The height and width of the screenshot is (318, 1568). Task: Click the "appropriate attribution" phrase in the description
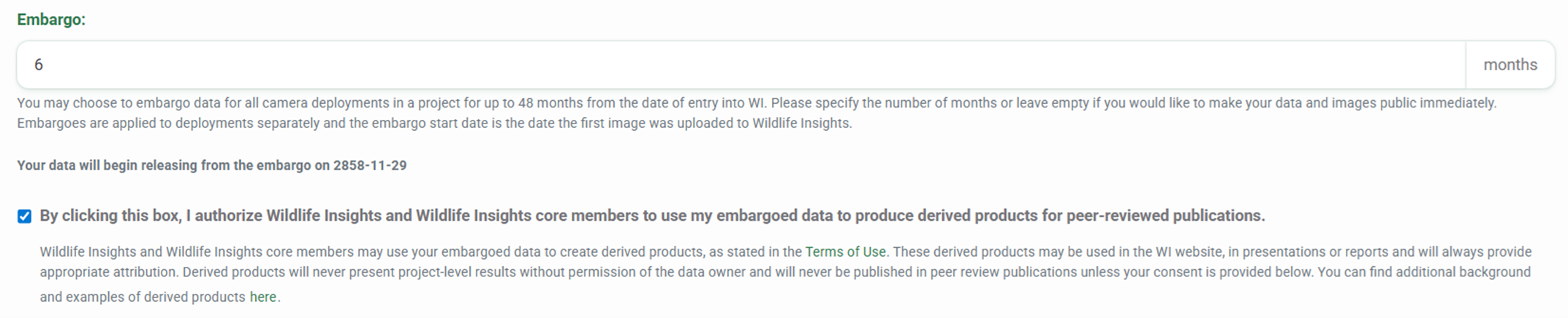point(108,273)
